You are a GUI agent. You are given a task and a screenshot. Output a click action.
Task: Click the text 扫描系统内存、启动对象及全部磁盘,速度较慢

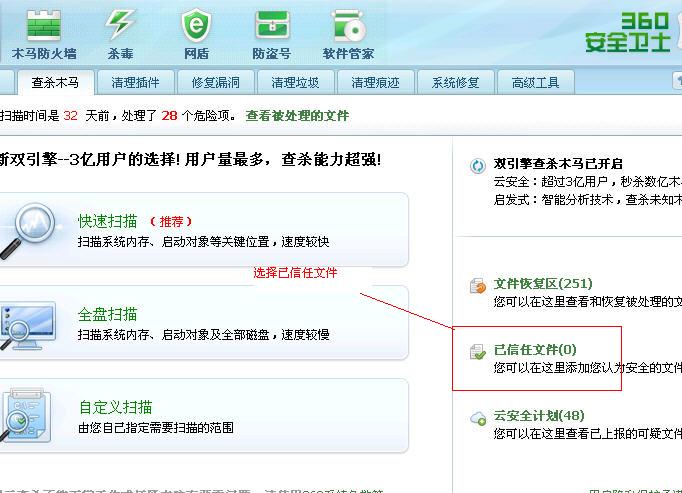point(204,335)
